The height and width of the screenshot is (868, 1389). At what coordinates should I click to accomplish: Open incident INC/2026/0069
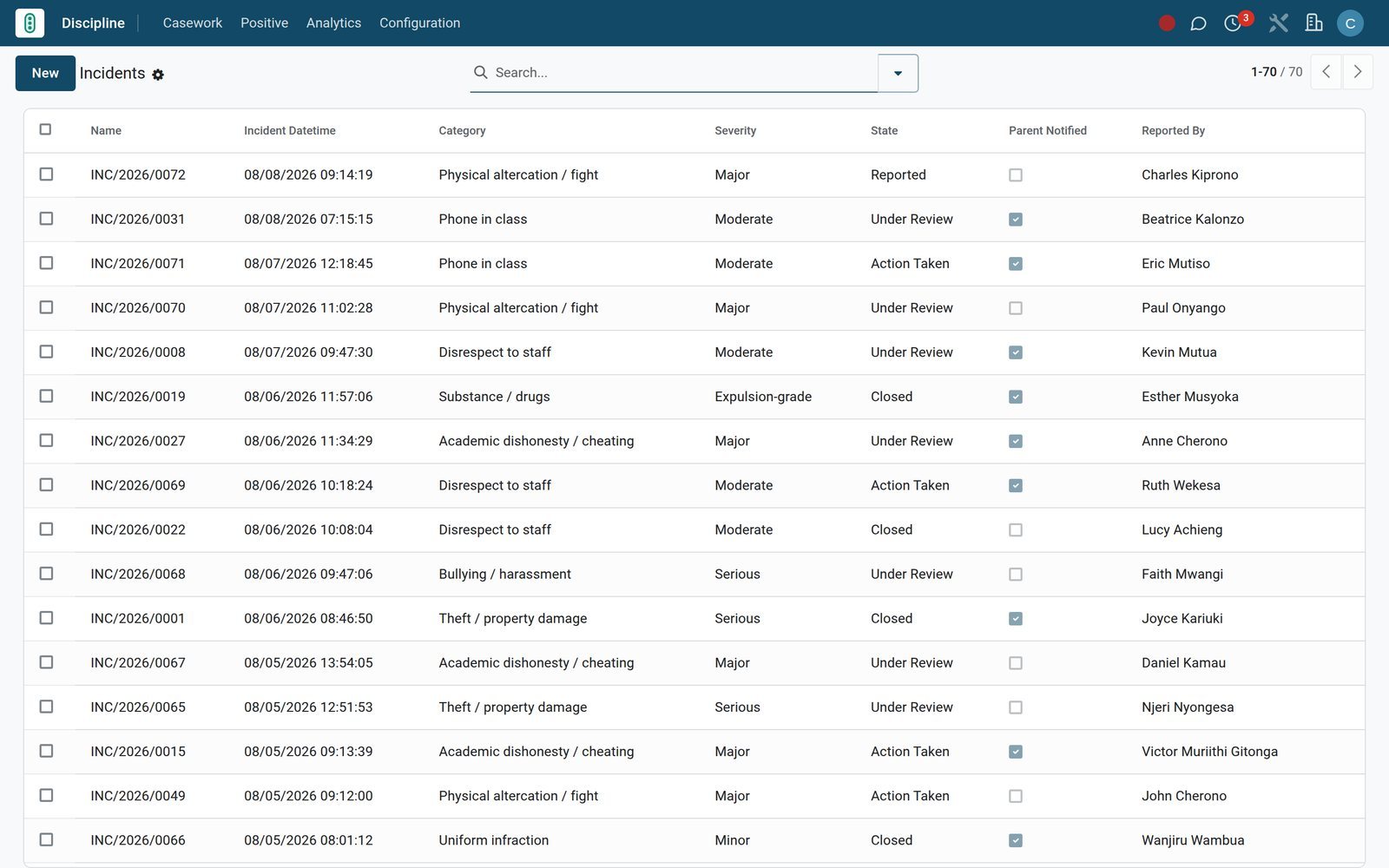(138, 485)
